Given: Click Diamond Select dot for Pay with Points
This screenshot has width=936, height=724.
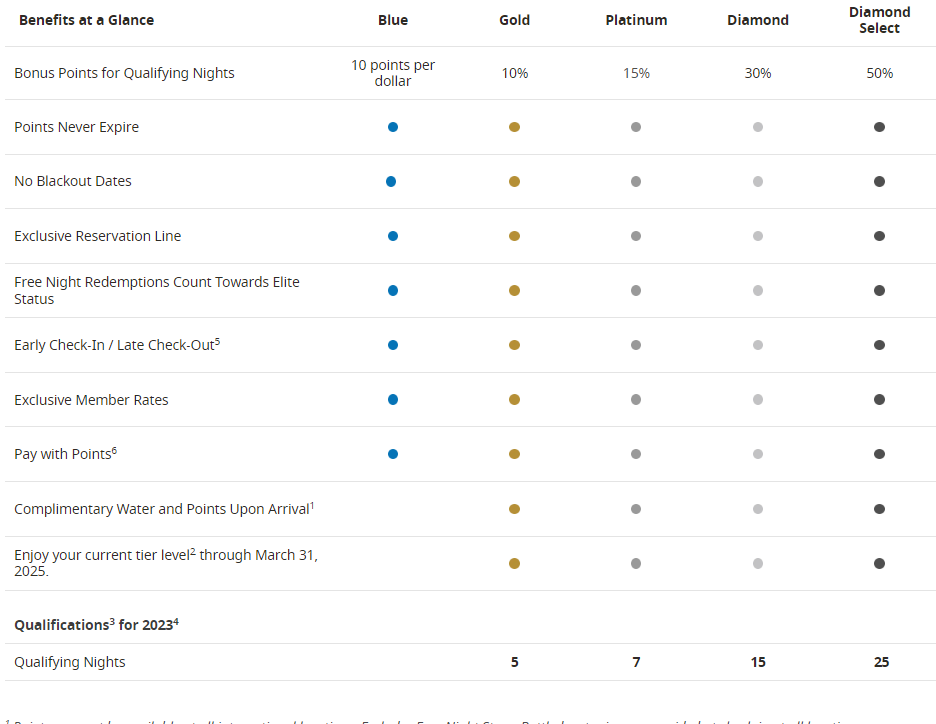Looking at the screenshot, I should [x=879, y=454].
